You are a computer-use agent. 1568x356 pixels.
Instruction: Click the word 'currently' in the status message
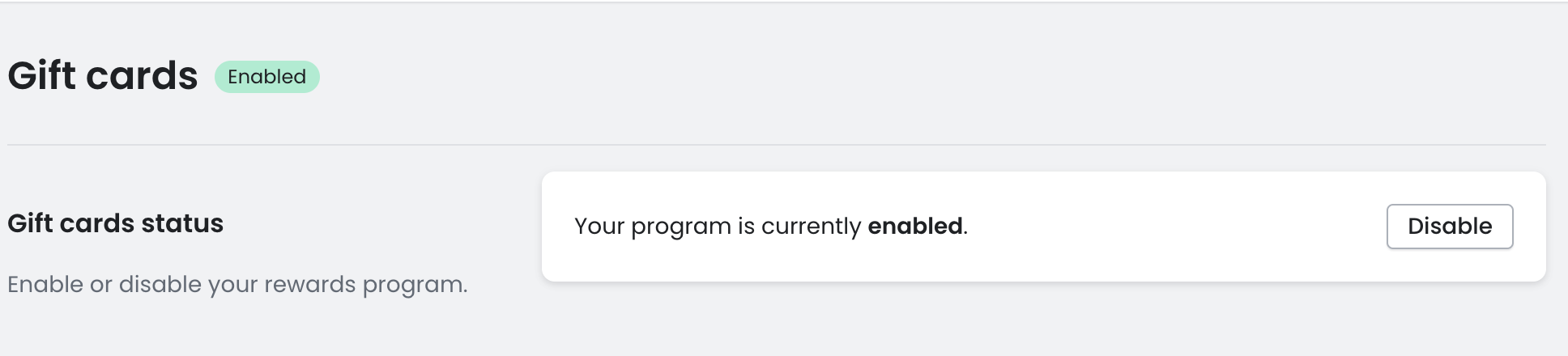point(810,227)
